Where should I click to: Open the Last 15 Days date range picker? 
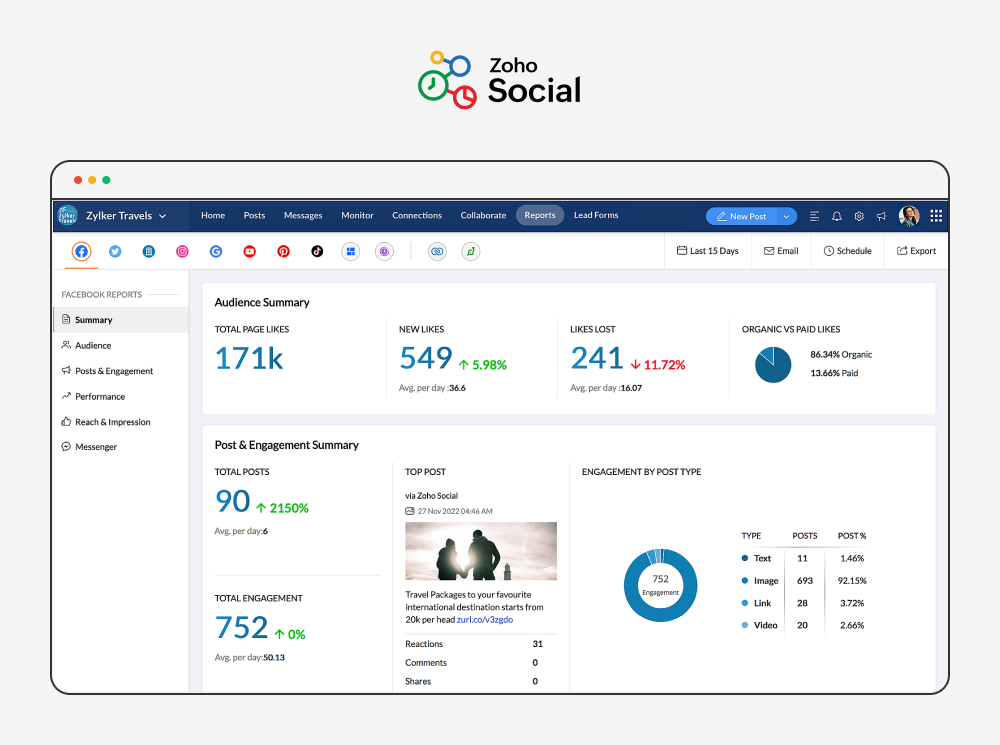(x=708, y=251)
